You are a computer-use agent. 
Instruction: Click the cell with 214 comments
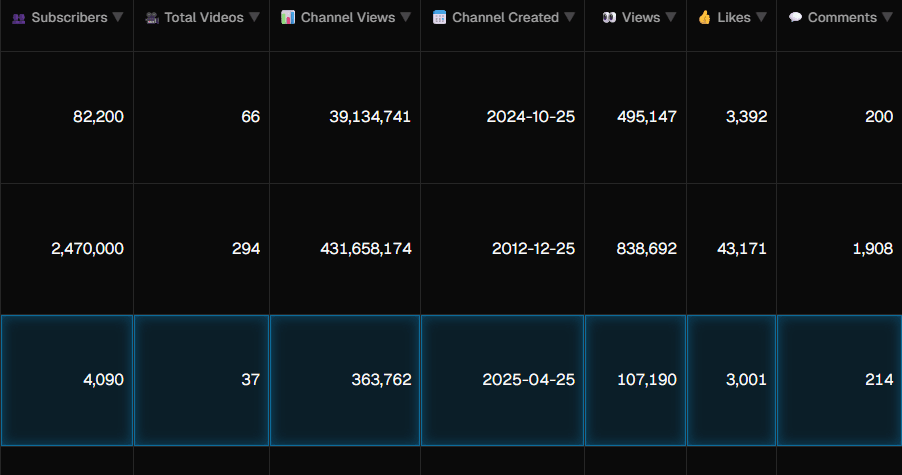click(x=839, y=380)
